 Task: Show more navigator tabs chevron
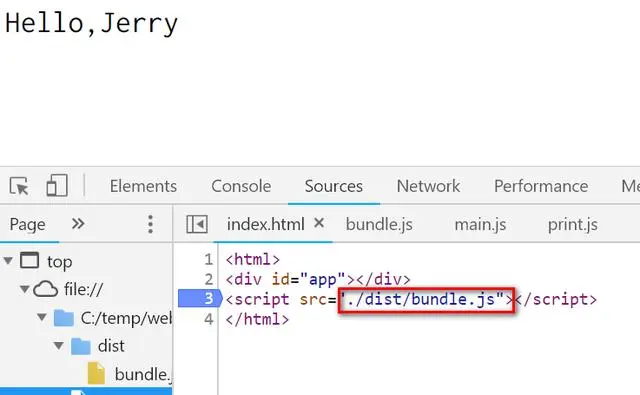(x=78, y=224)
